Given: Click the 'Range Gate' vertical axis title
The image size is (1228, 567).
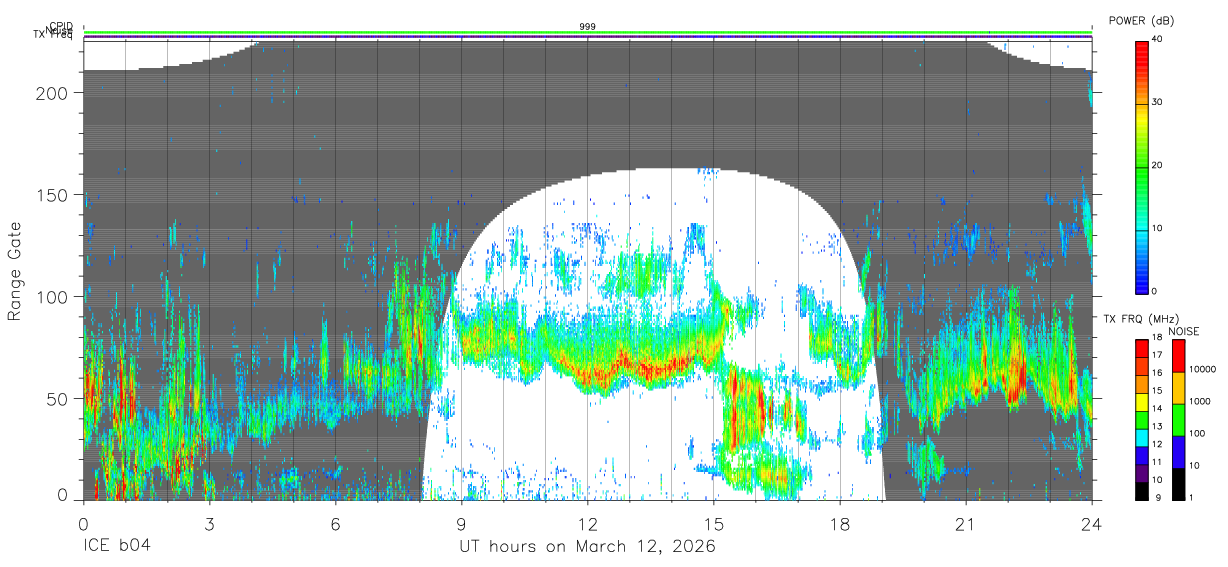Looking at the screenshot, I should coord(15,273).
